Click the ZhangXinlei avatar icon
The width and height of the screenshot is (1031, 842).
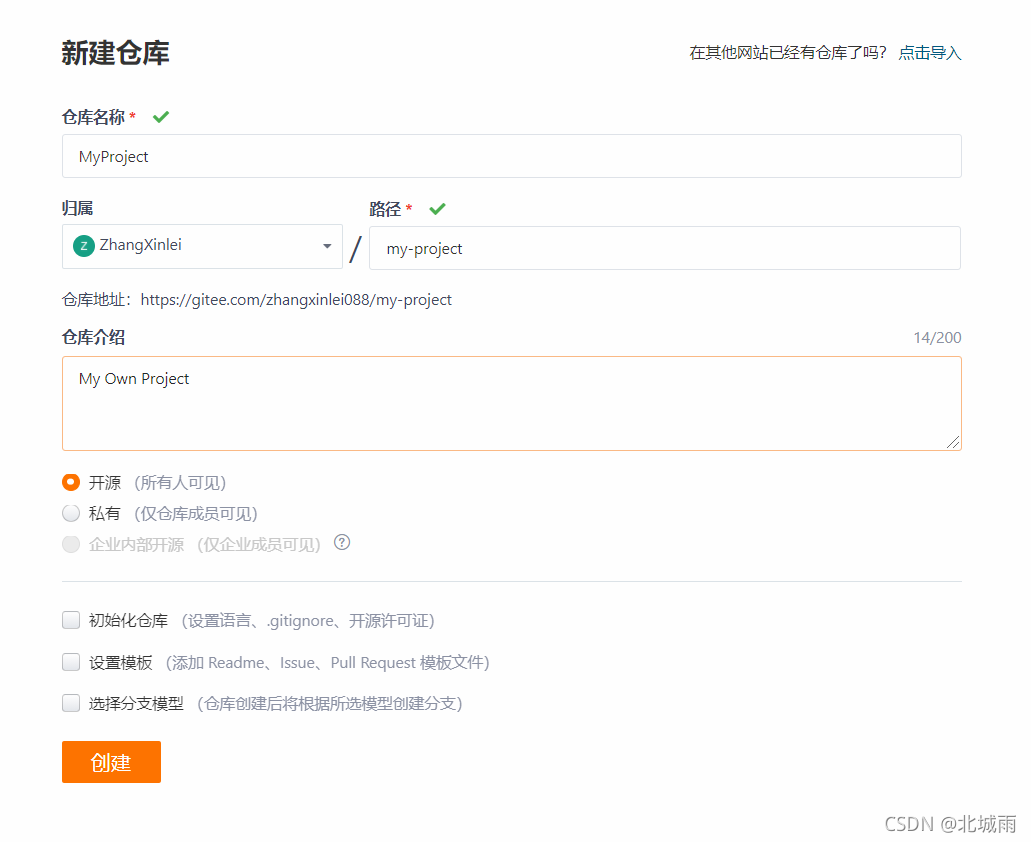84,245
